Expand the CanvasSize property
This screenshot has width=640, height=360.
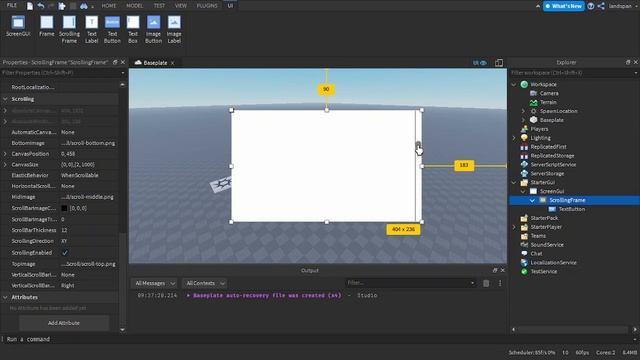pyautogui.click(x=5, y=164)
